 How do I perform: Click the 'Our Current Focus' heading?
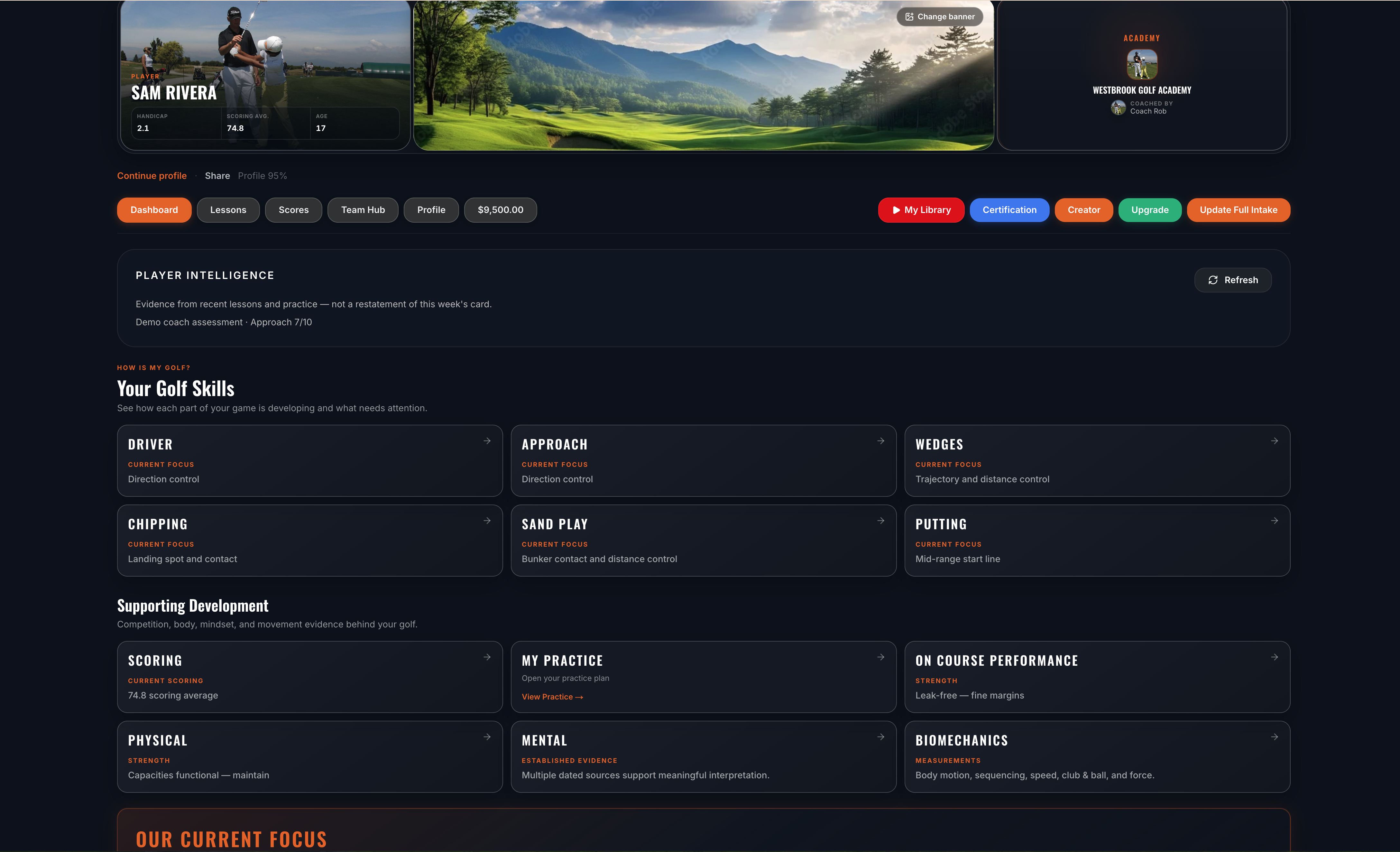click(231, 839)
